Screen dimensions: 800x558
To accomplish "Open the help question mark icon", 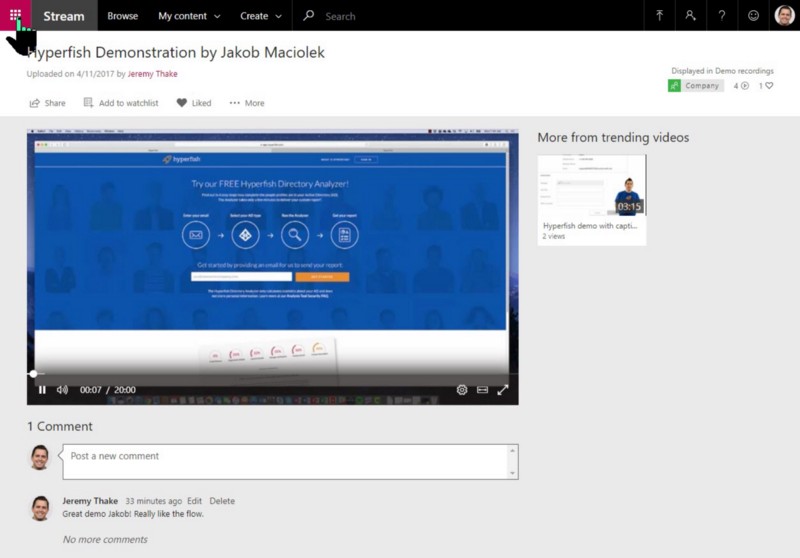I will (722, 16).
